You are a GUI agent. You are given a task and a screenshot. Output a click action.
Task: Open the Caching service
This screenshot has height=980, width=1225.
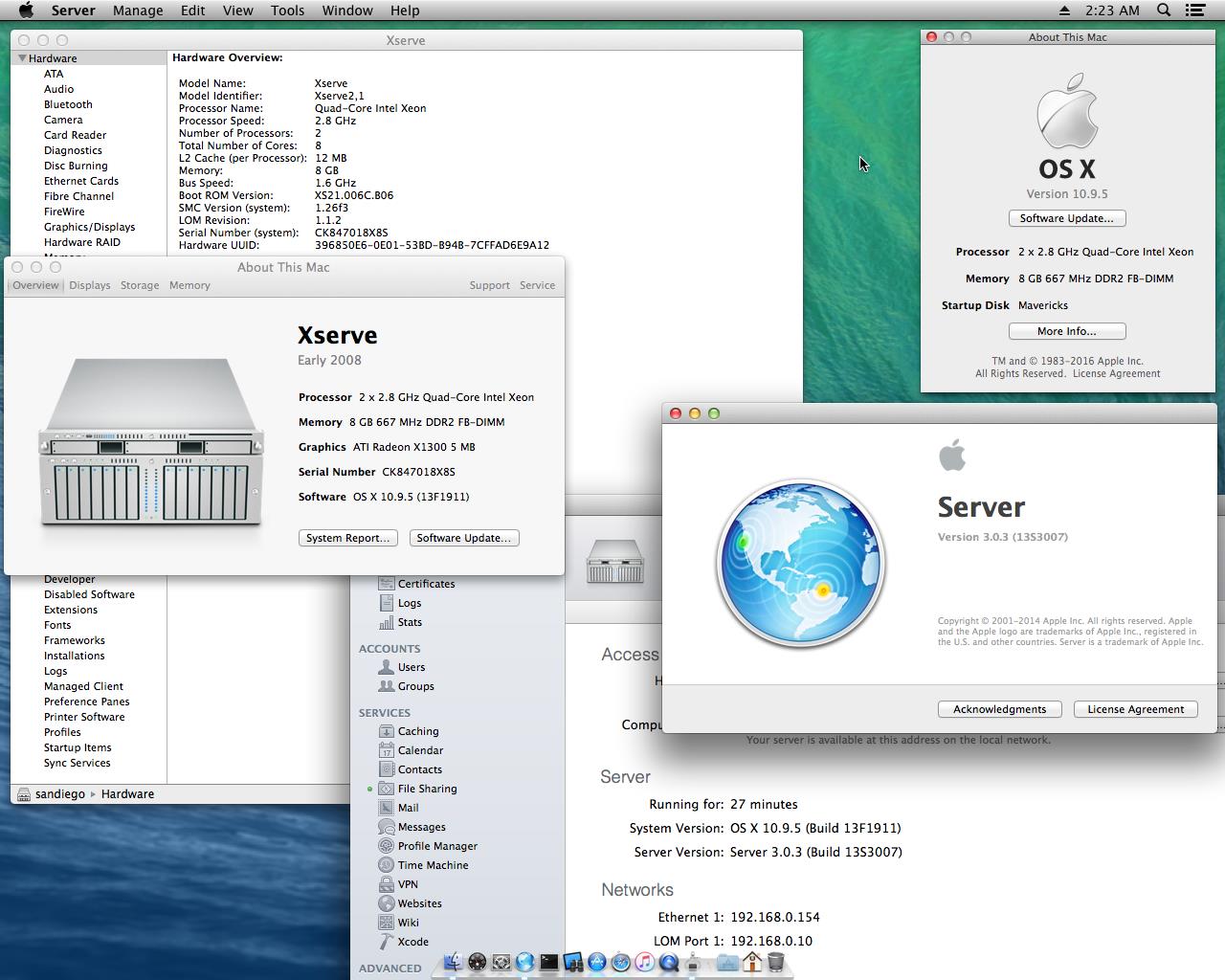(409, 731)
